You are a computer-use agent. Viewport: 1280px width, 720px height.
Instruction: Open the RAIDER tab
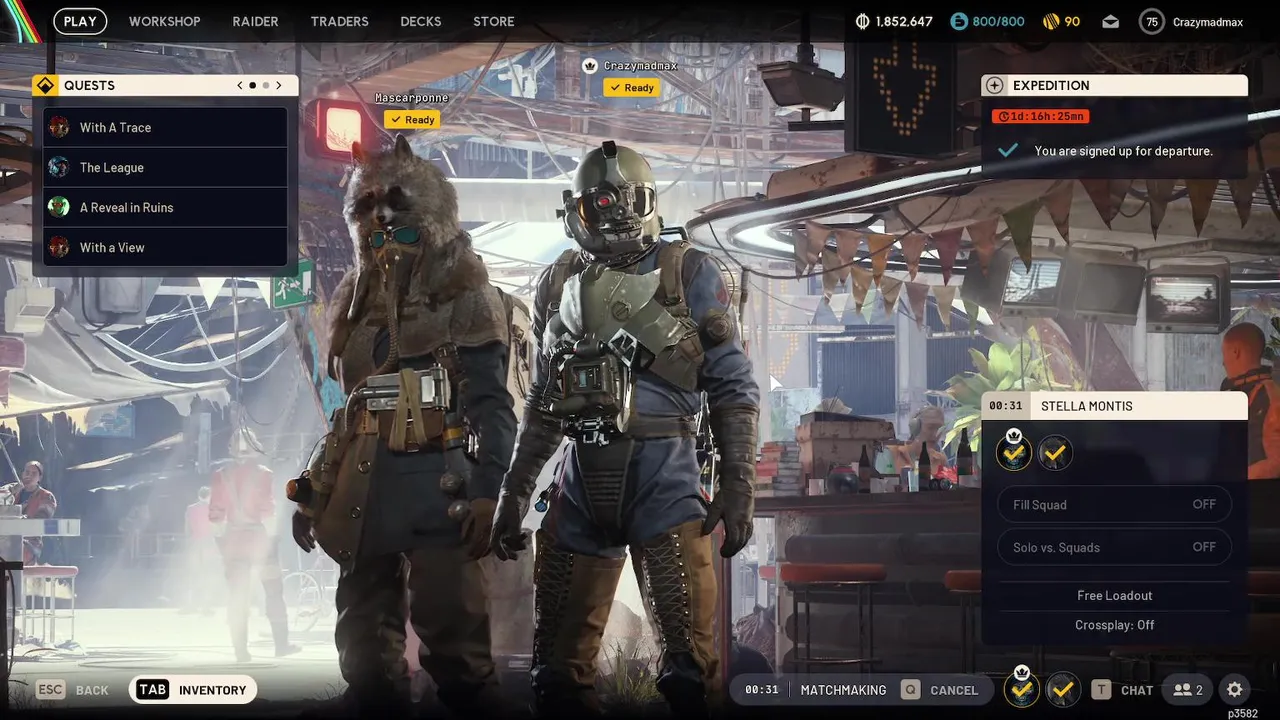click(255, 21)
